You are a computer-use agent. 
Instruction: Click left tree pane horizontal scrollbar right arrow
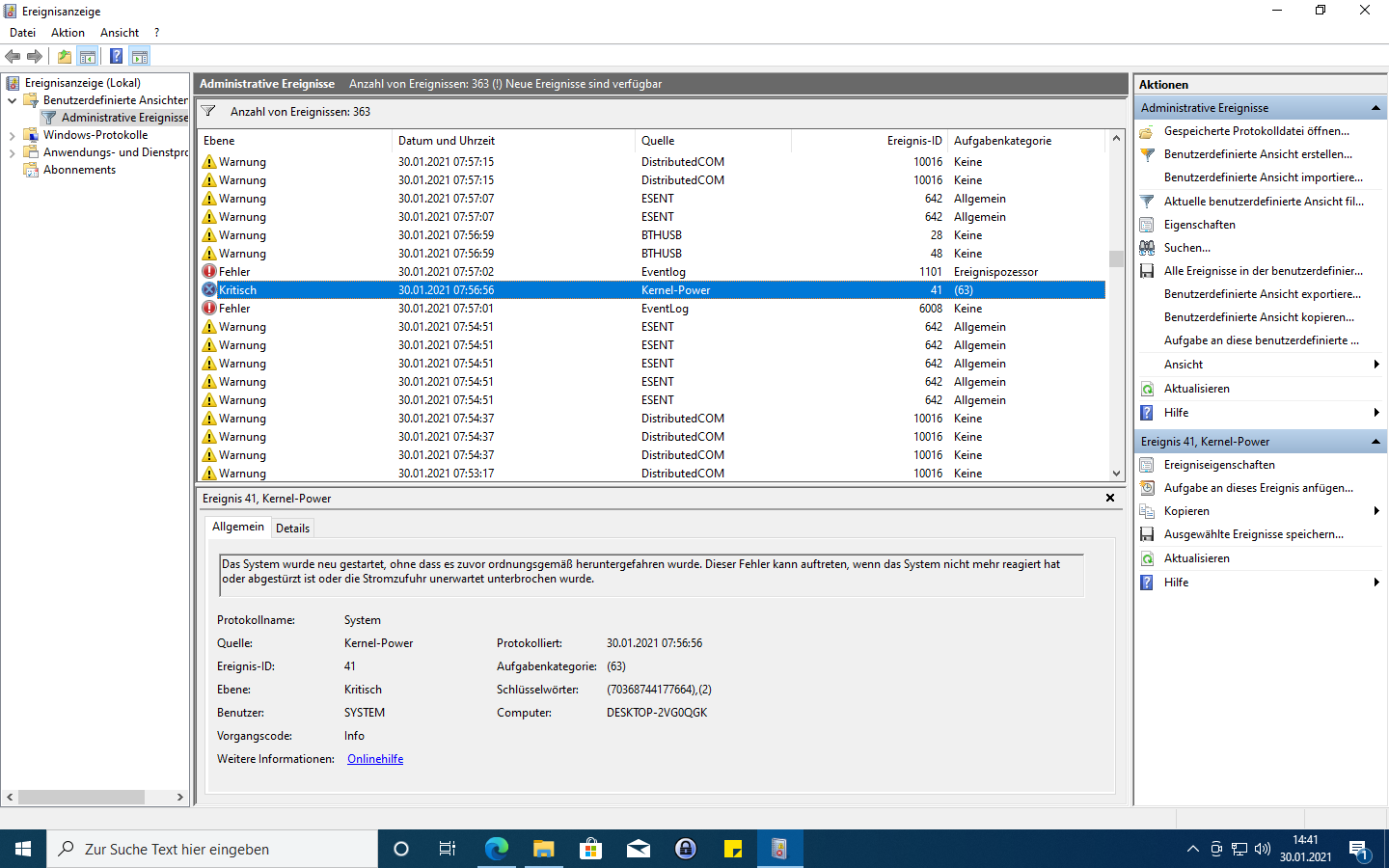(x=180, y=798)
